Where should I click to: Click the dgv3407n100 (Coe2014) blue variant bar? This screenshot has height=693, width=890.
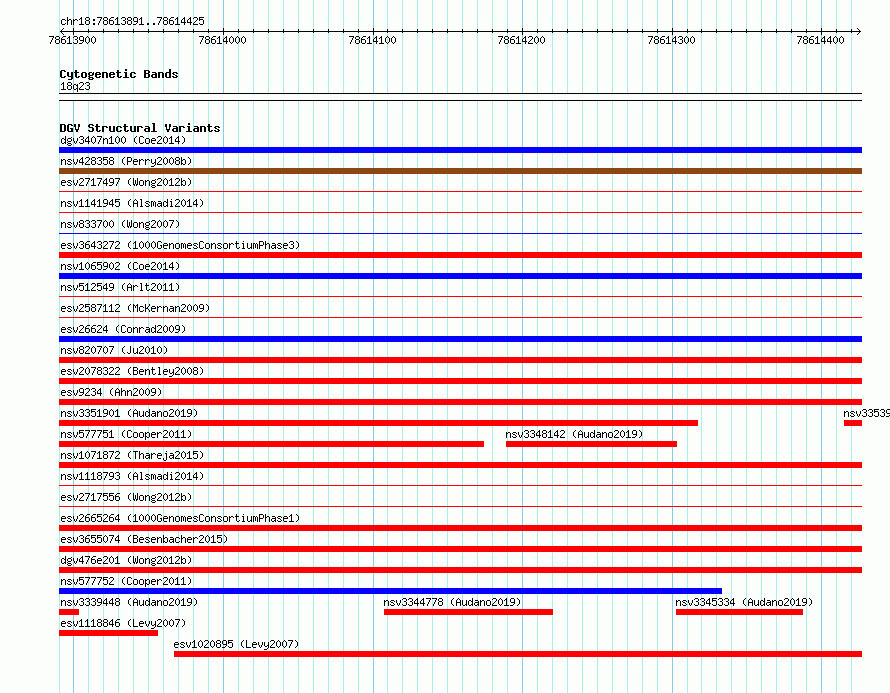click(x=460, y=150)
